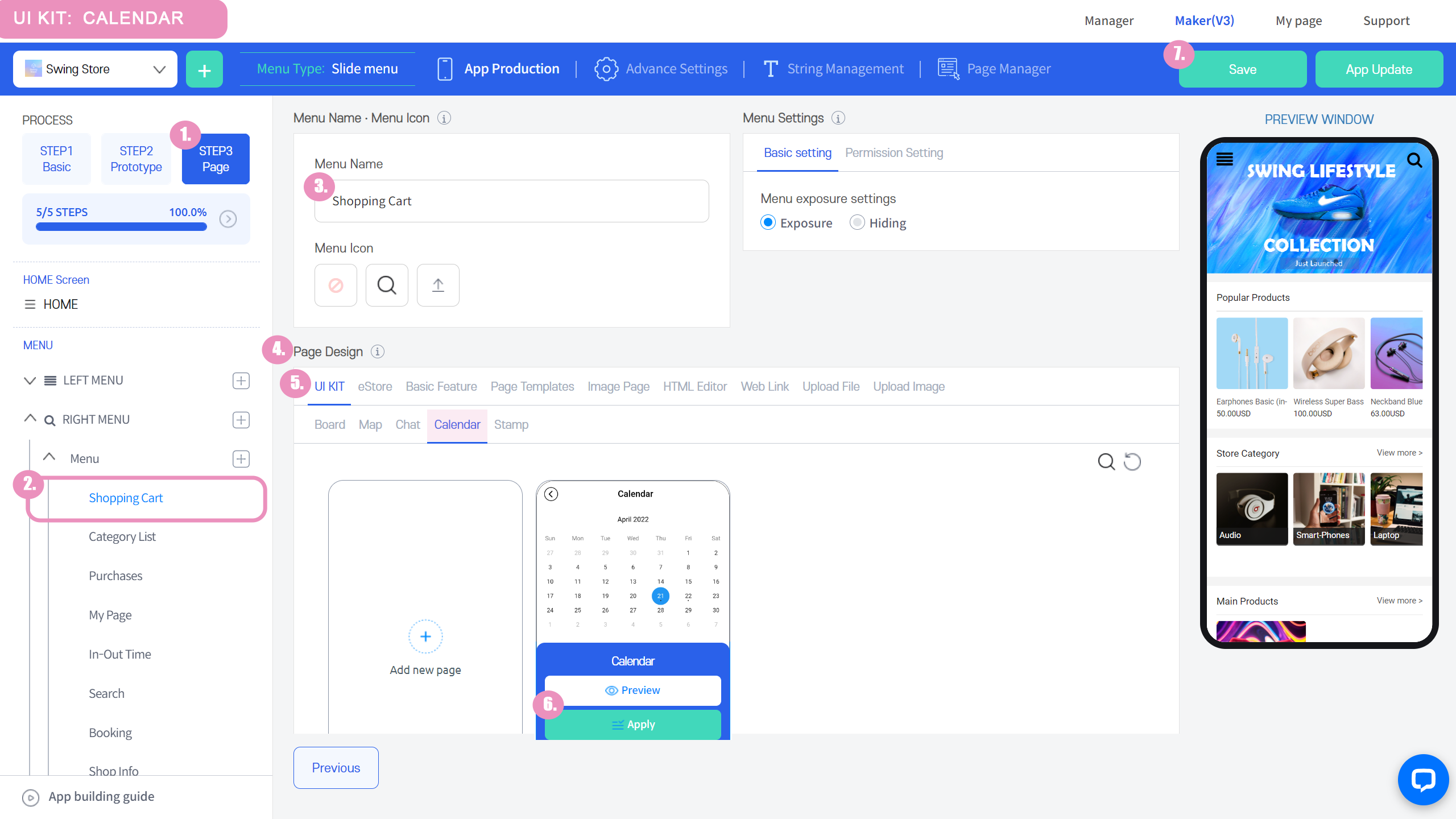Viewport: 1456px width, 819px height.
Task: Click the steps progress arrow button
Action: pyautogui.click(x=228, y=219)
